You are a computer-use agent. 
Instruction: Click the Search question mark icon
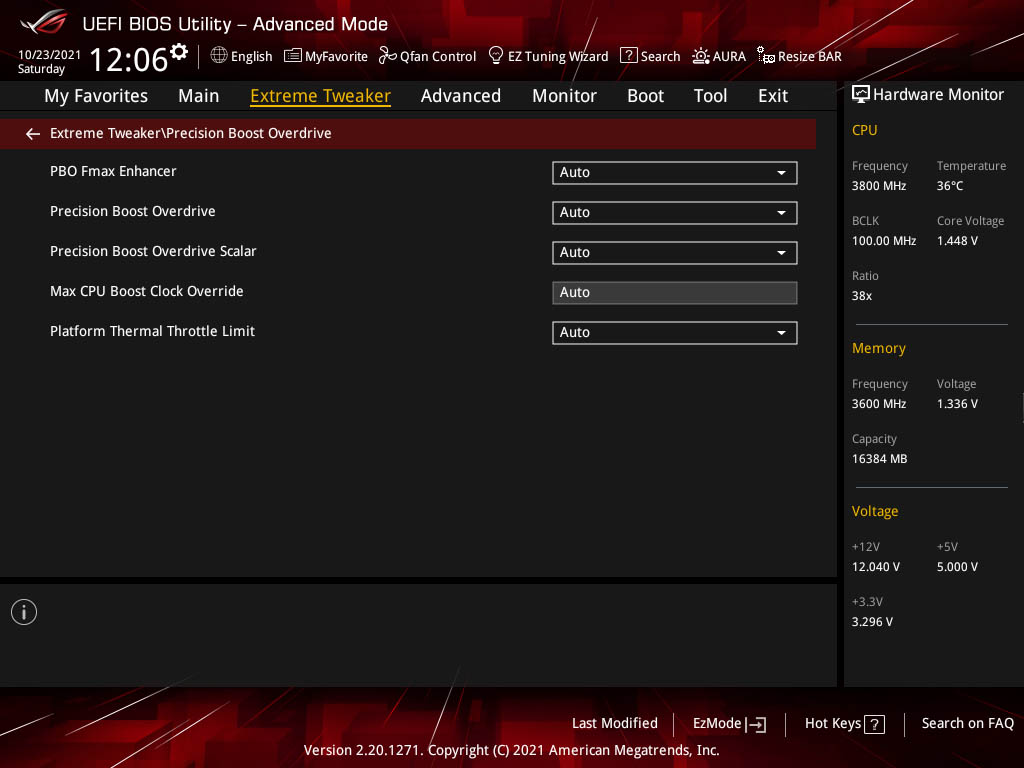[x=628, y=56]
